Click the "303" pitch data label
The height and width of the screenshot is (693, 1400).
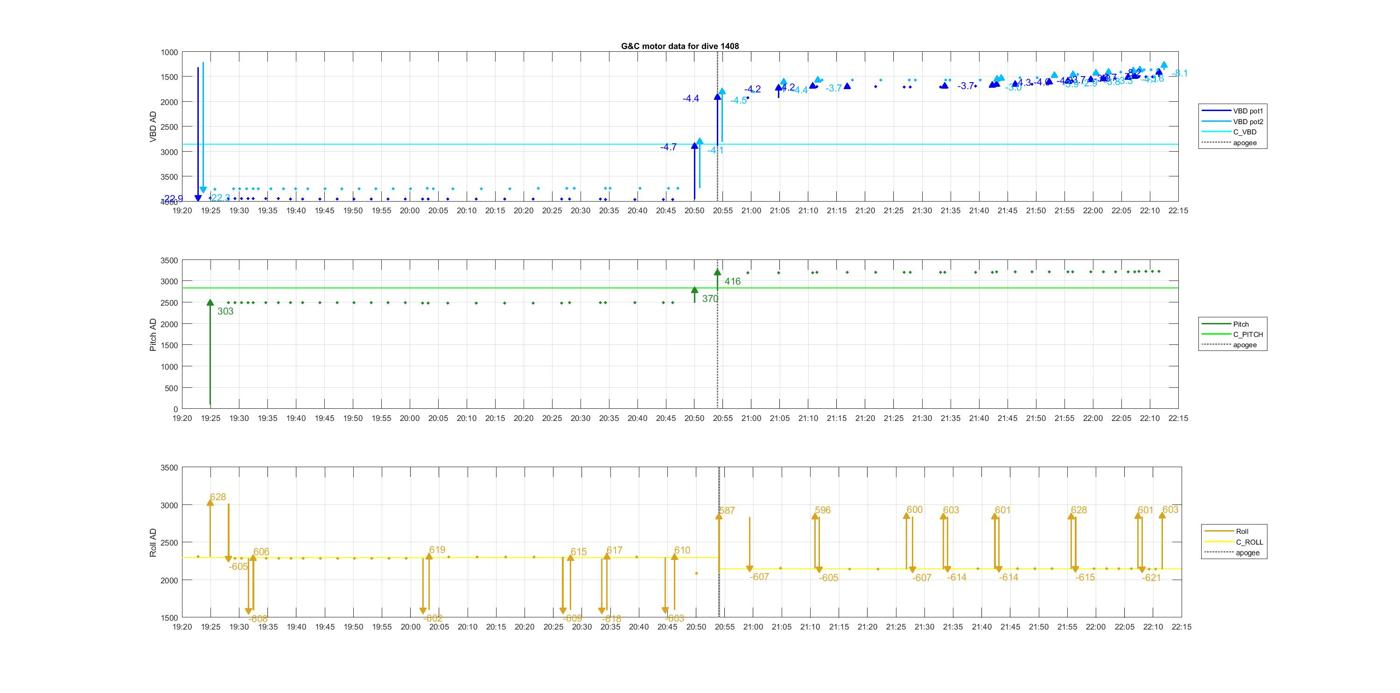pos(225,312)
